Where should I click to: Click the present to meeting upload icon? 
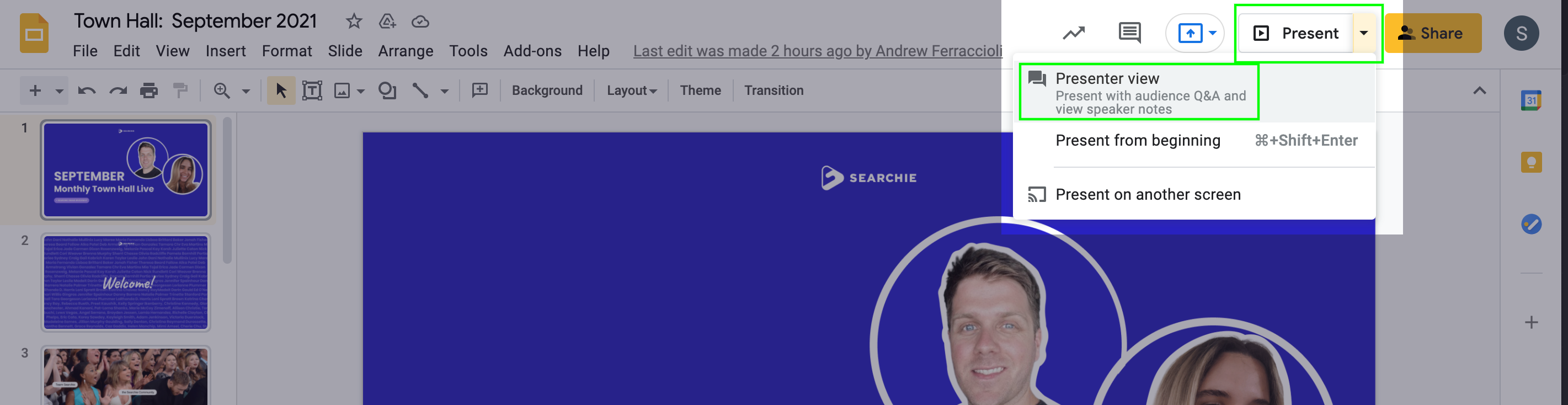(x=1190, y=33)
